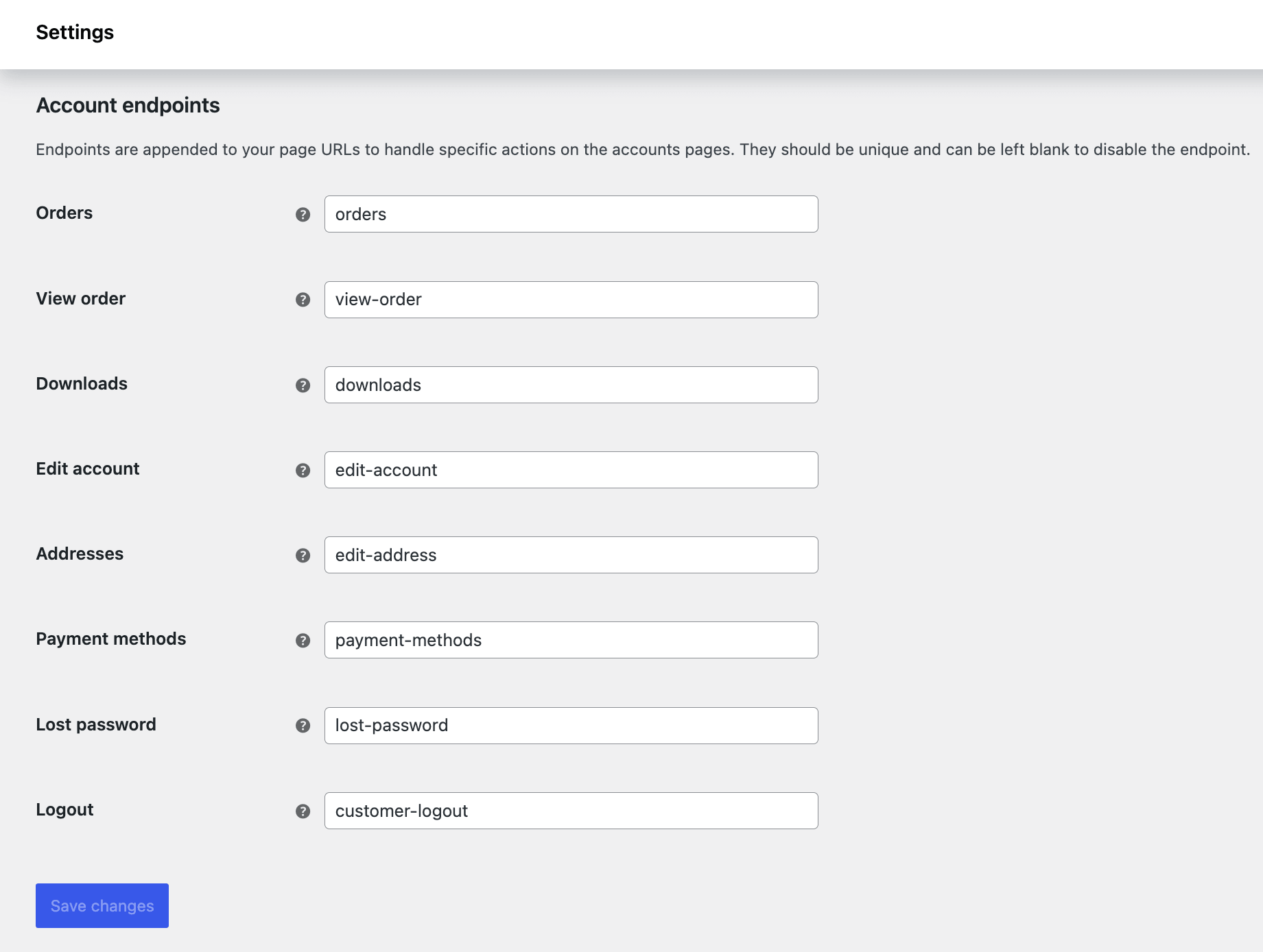Image resolution: width=1263 pixels, height=952 pixels.
Task: Select the downloads endpoint input field
Action: pyautogui.click(x=571, y=385)
